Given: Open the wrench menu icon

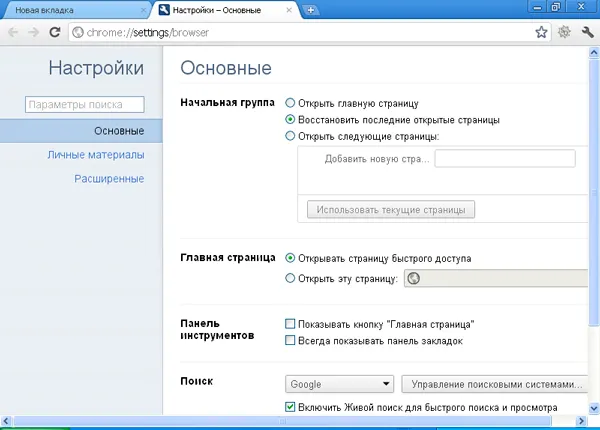Looking at the screenshot, I should click(x=587, y=32).
